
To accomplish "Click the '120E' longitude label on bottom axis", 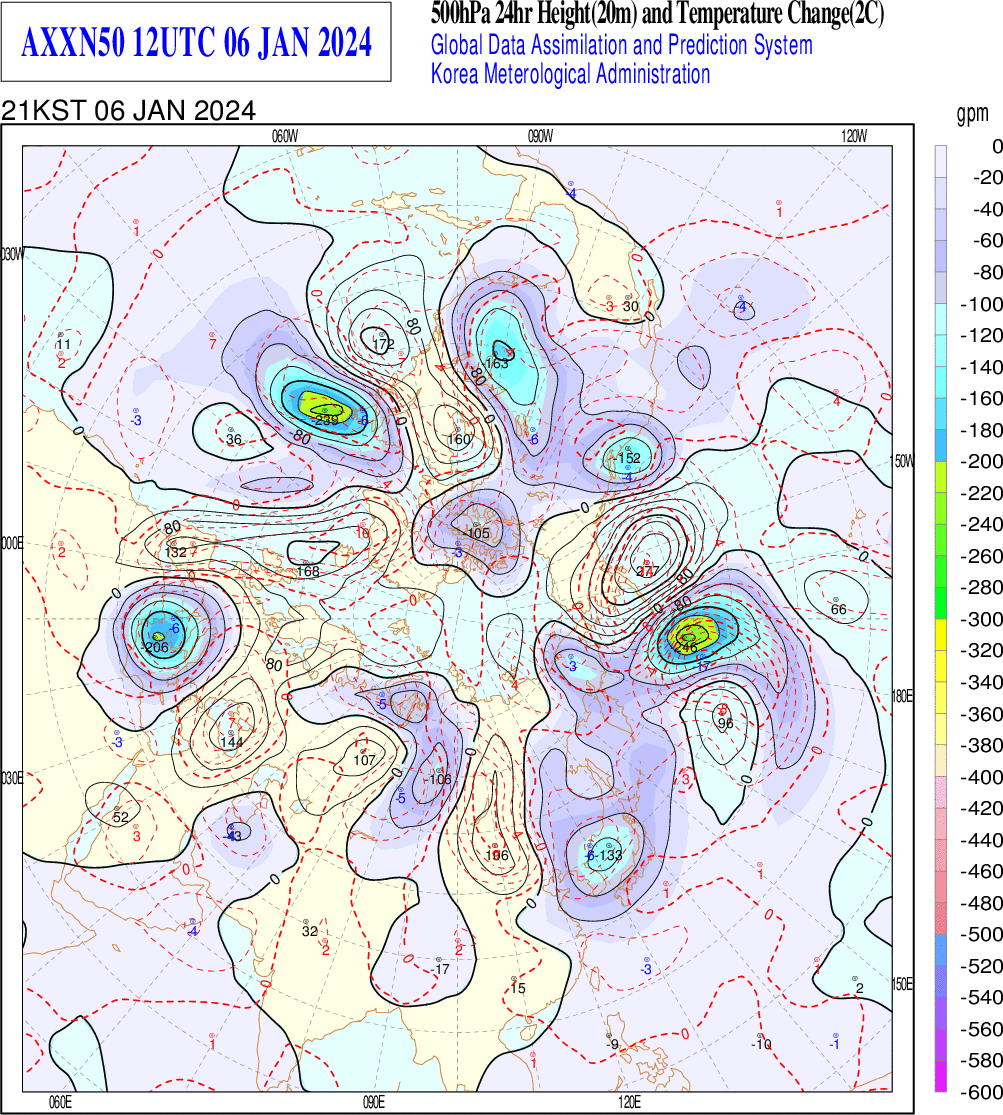I will [629, 1102].
